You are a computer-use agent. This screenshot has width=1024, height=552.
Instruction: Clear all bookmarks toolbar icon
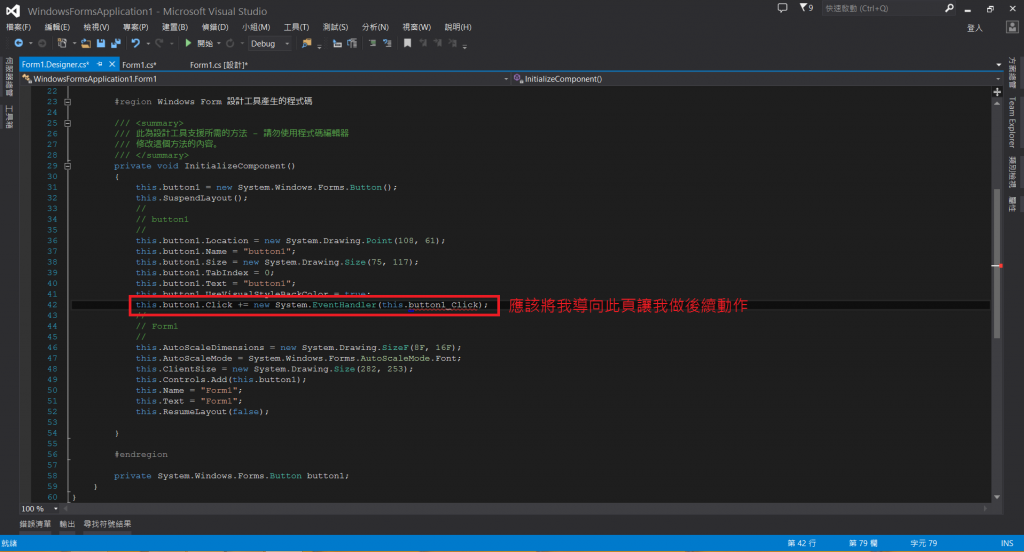(x=453, y=43)
